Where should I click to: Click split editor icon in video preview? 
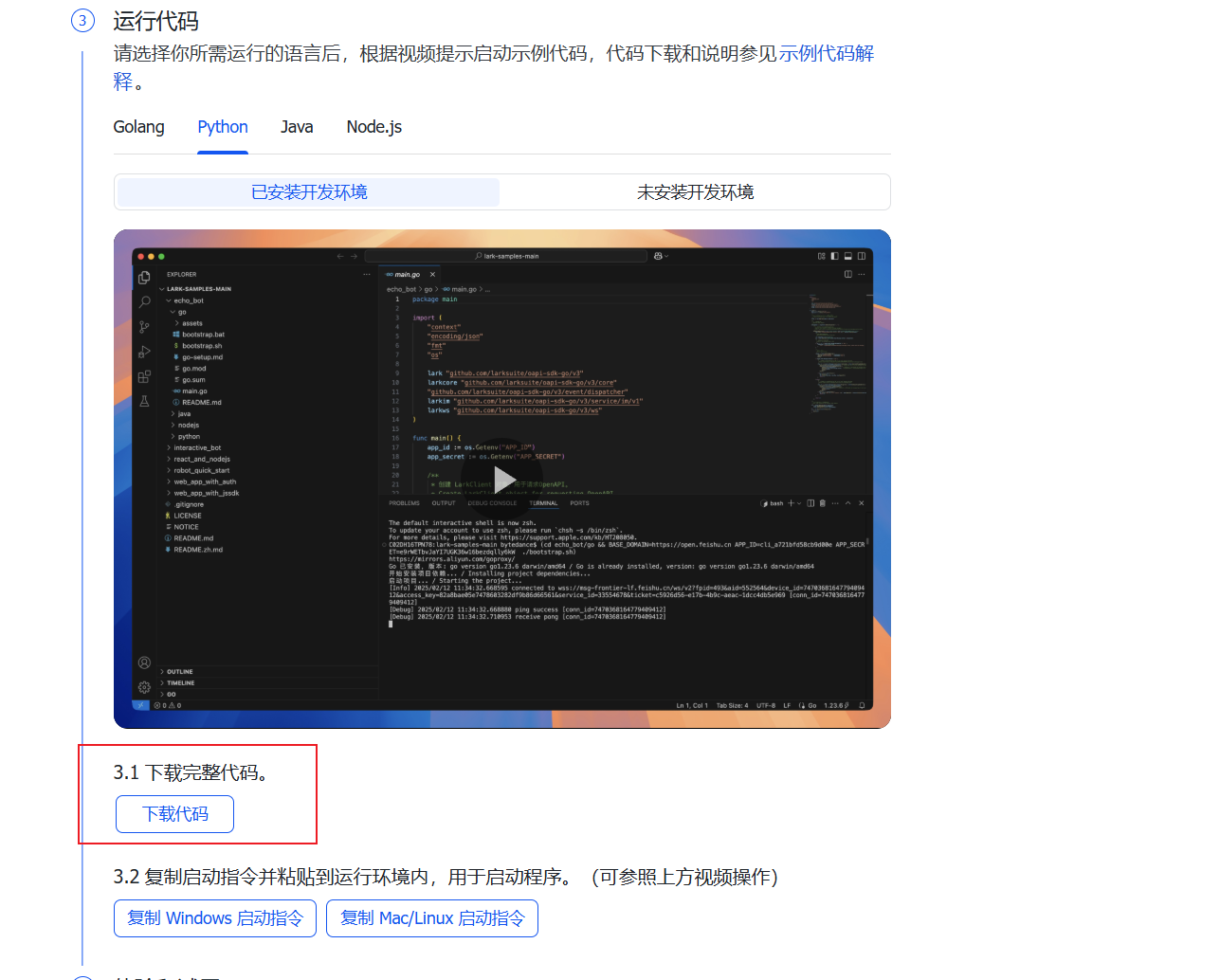pyautogui.click(x=848, y=274)
